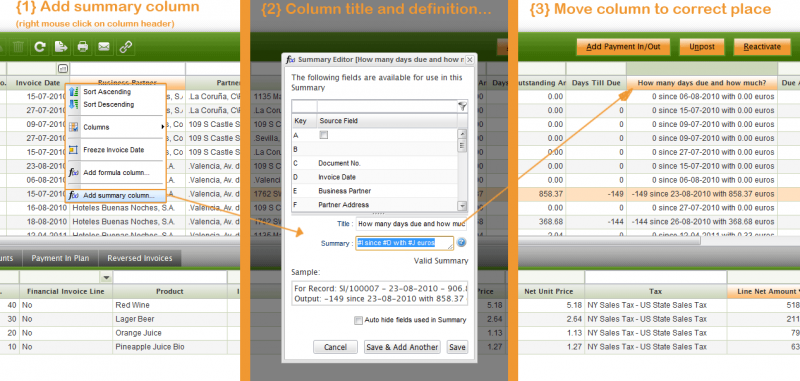Select Freeze Invoice Date menu entry
The image size is (800, 381).
[x=115, y=150]
